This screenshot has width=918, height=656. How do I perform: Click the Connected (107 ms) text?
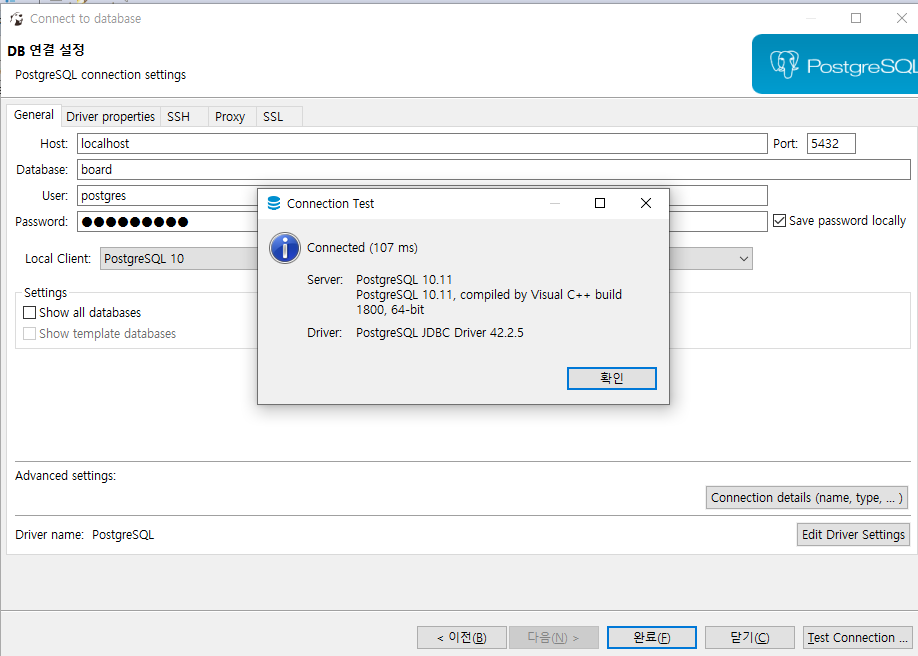point(362,248)
